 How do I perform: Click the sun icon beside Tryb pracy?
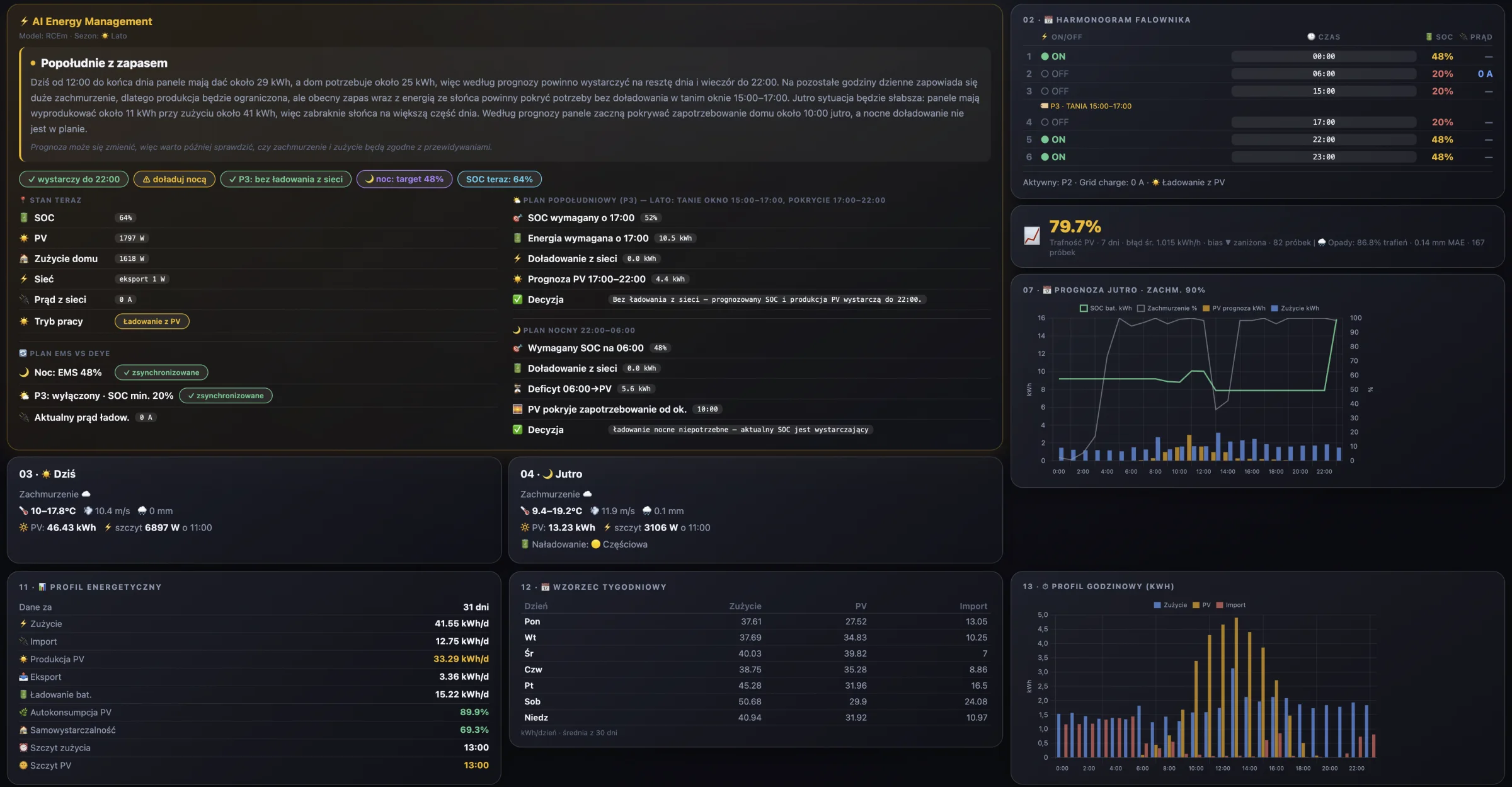(24, 321)
